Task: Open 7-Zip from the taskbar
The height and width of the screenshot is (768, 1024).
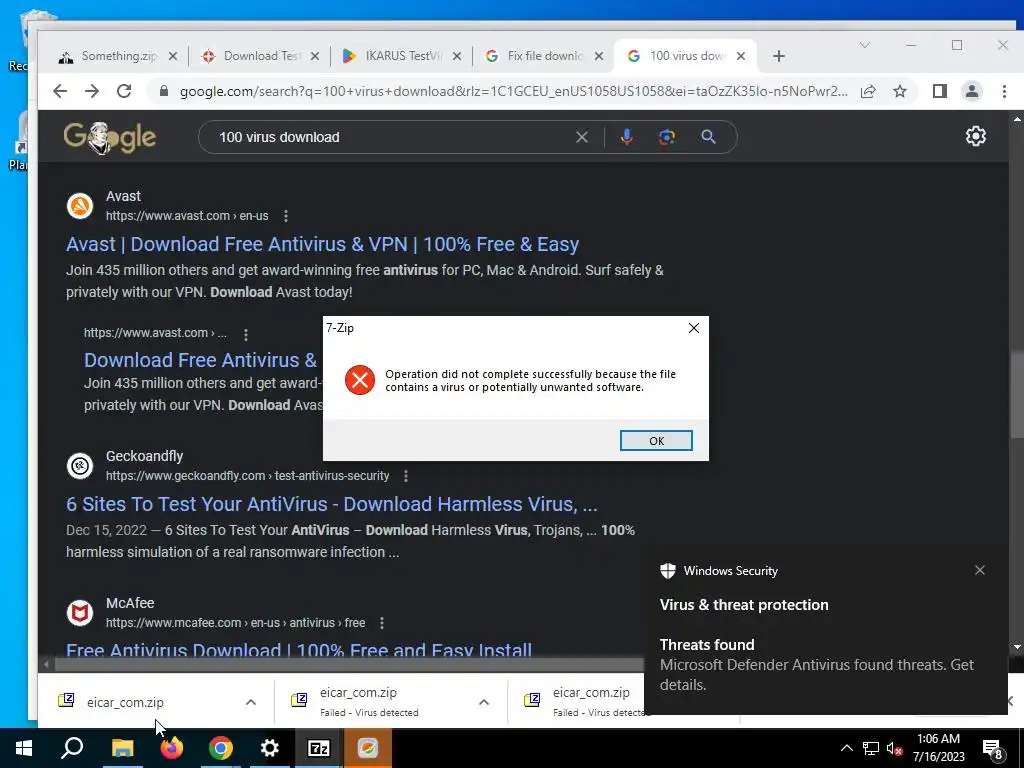Action: pyautogui.click(x=319, y=748)
